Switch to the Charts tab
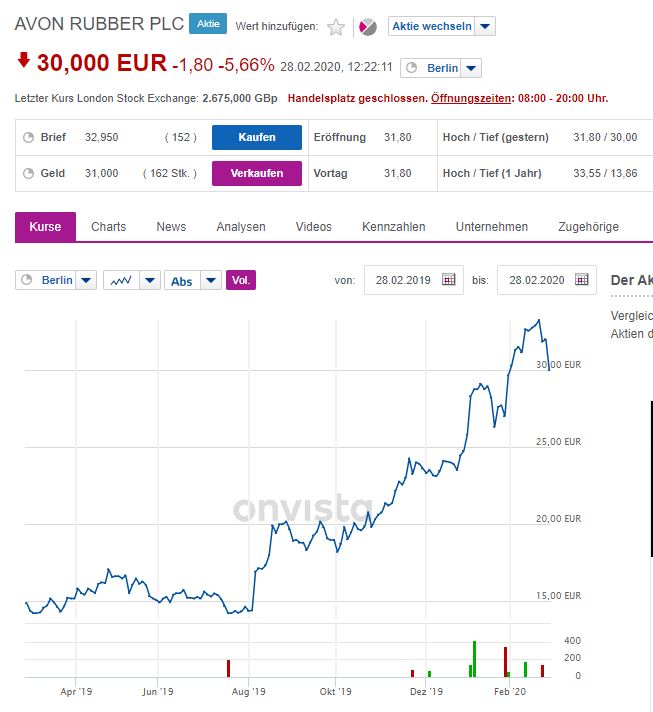 coord(108,227)
